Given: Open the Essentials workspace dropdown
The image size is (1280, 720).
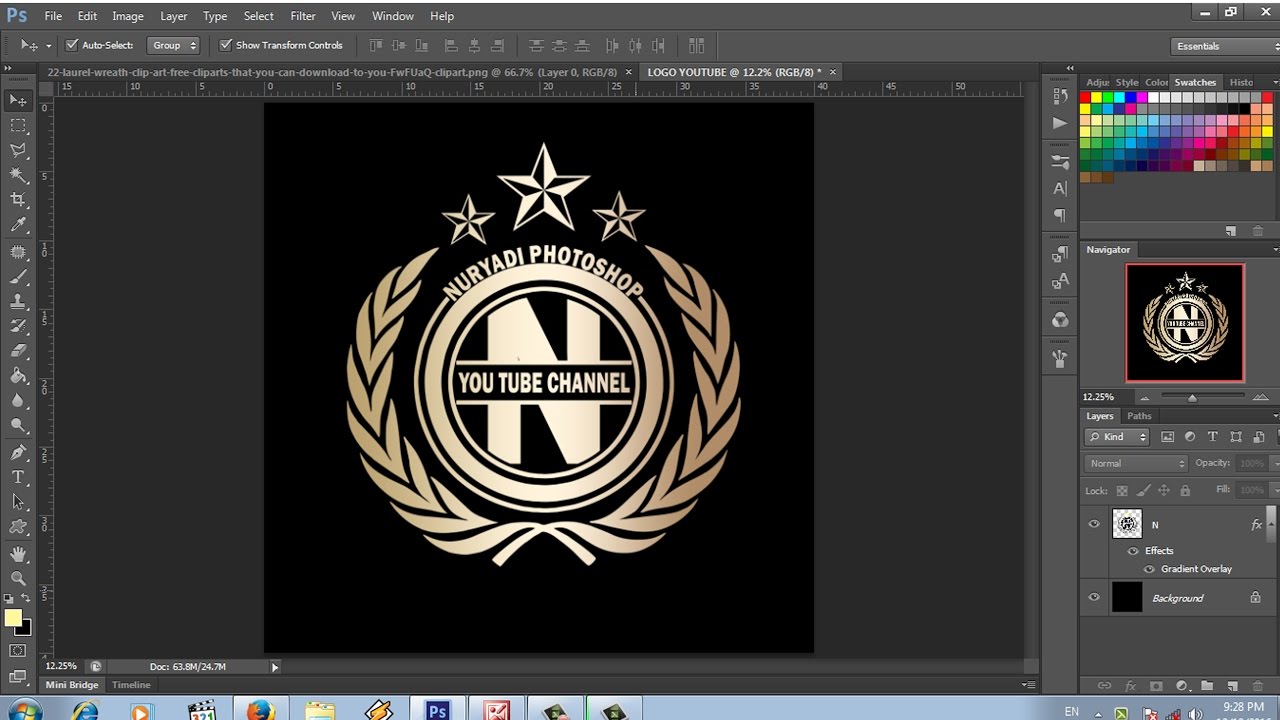Looking at the screenshot, I should tap(1225, 46).
